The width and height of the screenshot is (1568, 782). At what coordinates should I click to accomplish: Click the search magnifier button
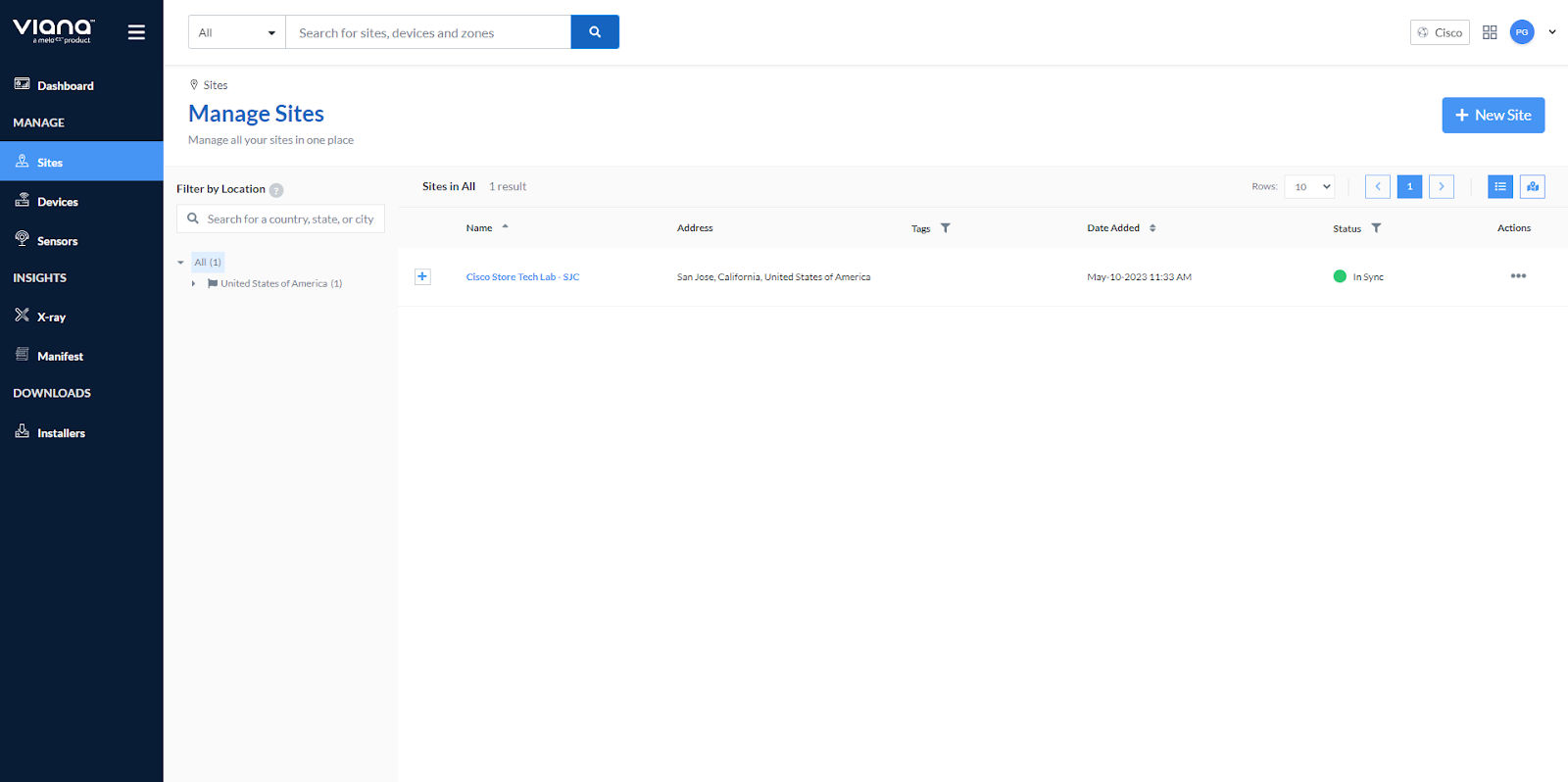click(x=595, y=32)
